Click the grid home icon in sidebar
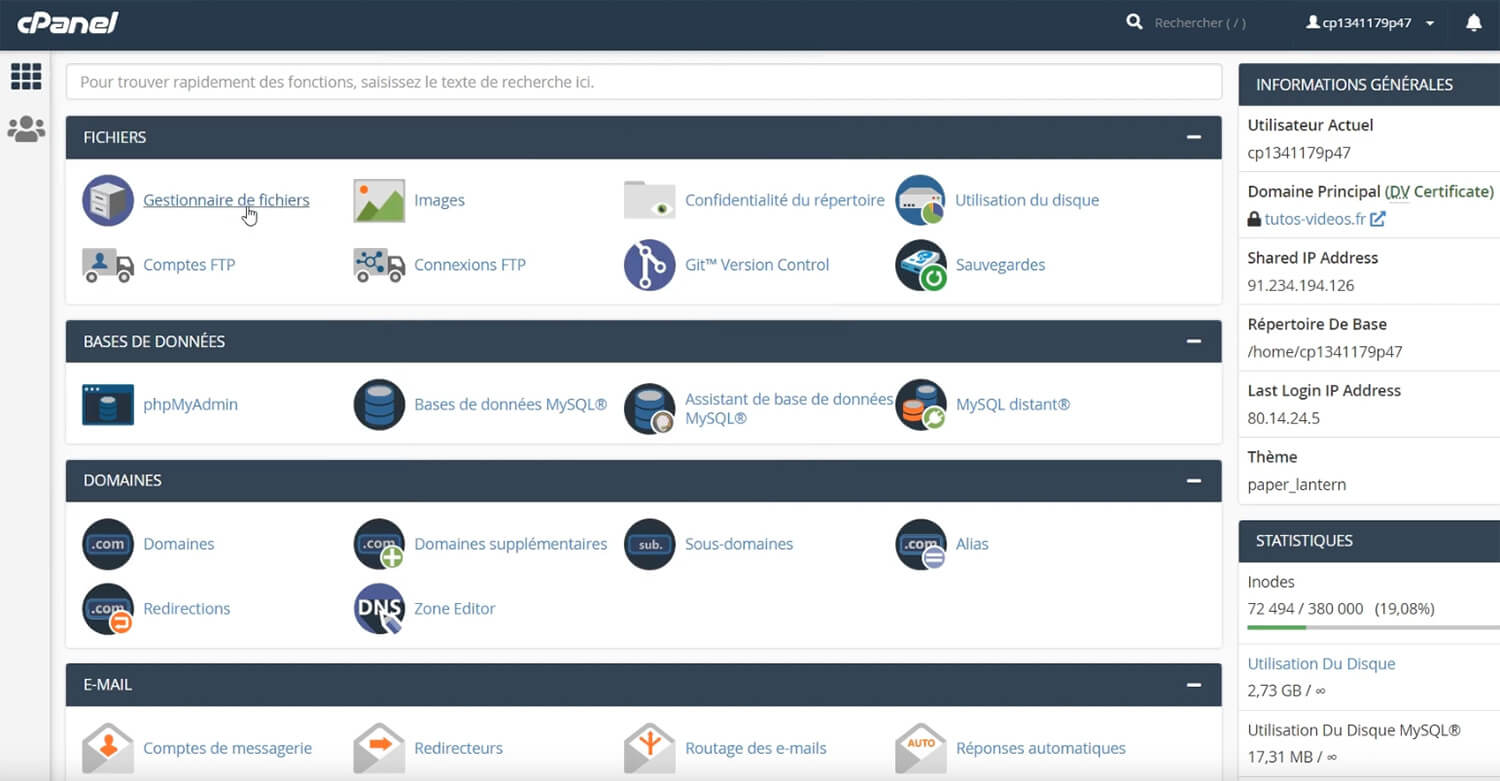This screenshot has height=781, width=1500. click(26, 76)
